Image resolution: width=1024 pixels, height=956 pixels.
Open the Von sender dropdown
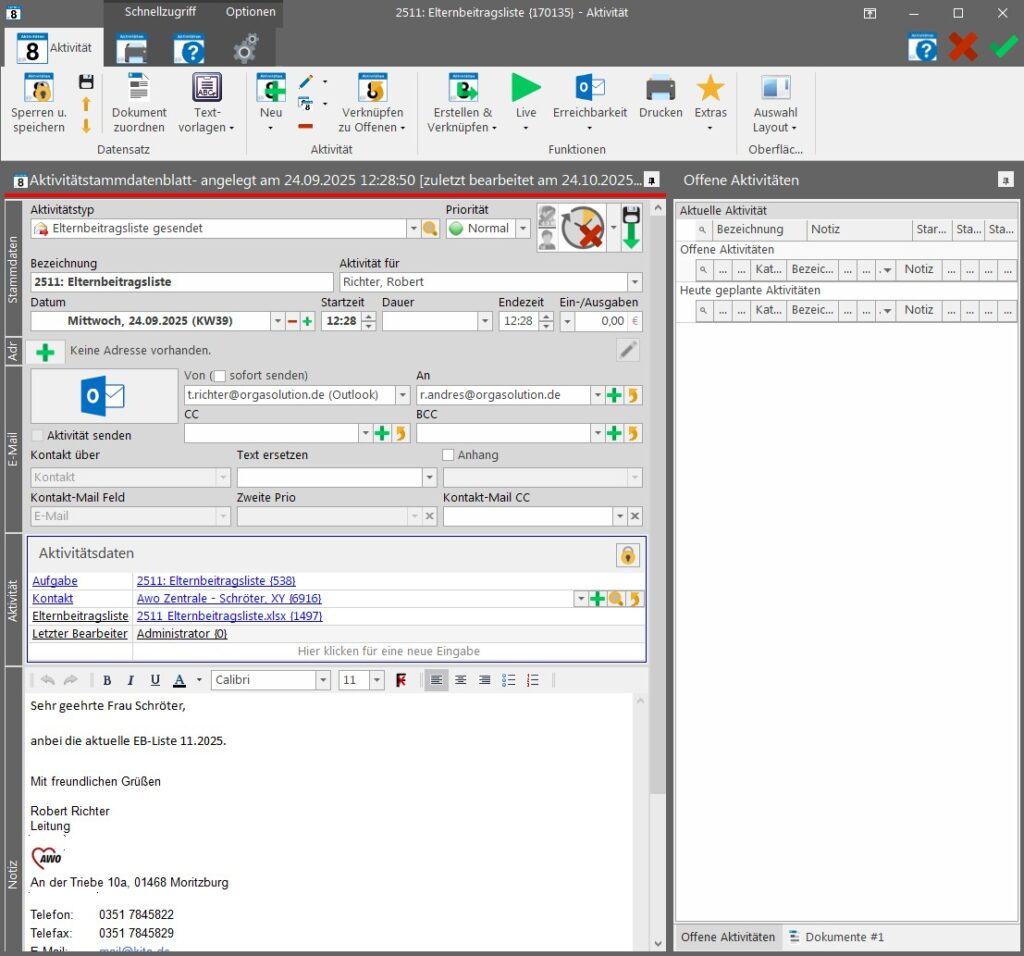click(403, 395)
